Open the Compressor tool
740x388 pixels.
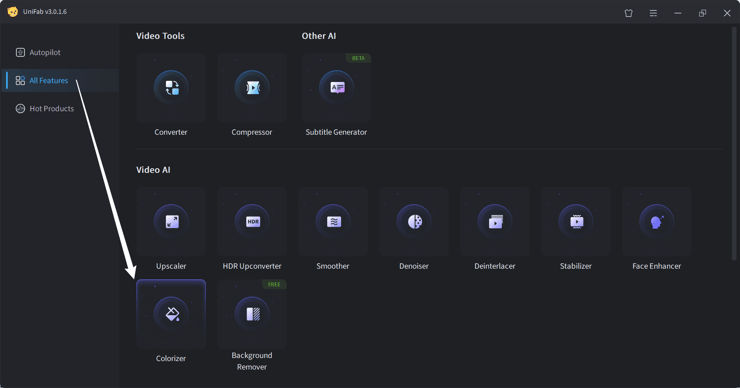pos(252,88)
